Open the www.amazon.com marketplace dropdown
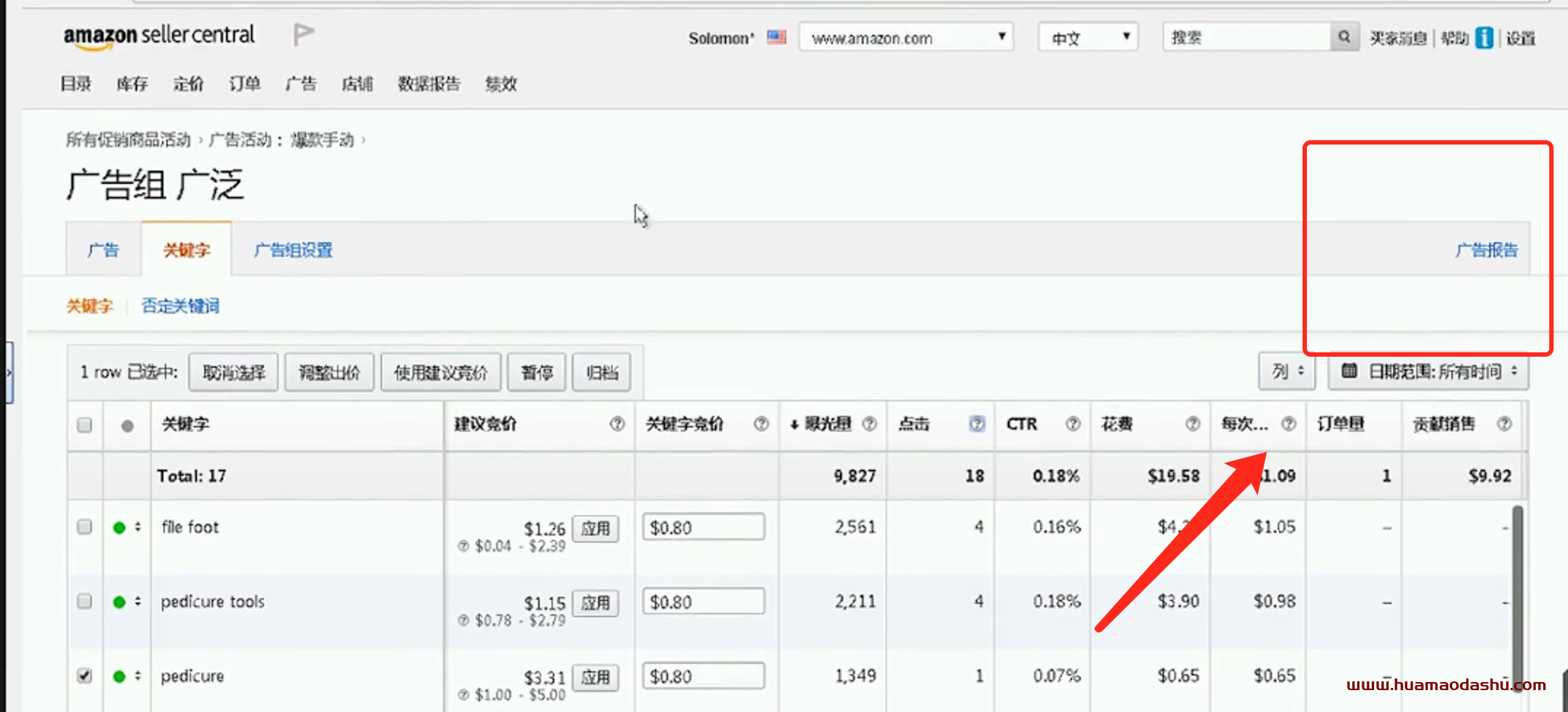1568x712 pixels. tap(906, 37)
